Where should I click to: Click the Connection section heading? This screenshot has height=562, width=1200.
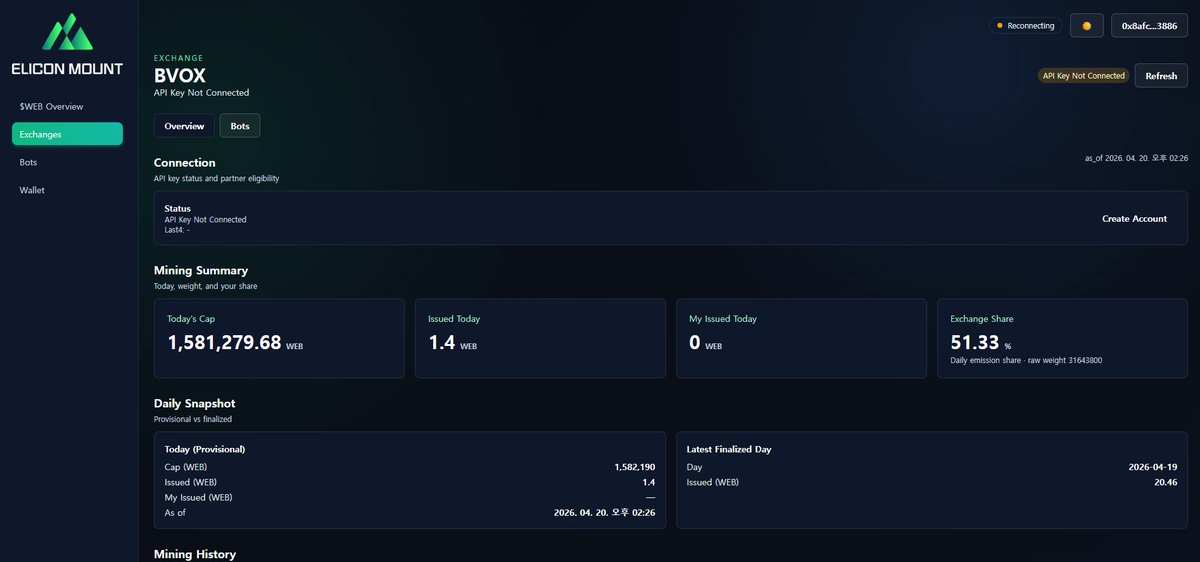(185, 162)
